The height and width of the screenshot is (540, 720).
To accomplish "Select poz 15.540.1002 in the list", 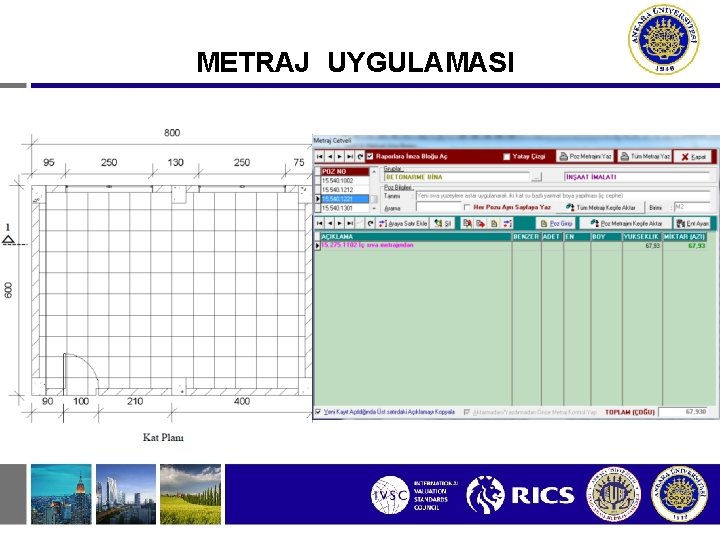I will click(x=345, y=180).
